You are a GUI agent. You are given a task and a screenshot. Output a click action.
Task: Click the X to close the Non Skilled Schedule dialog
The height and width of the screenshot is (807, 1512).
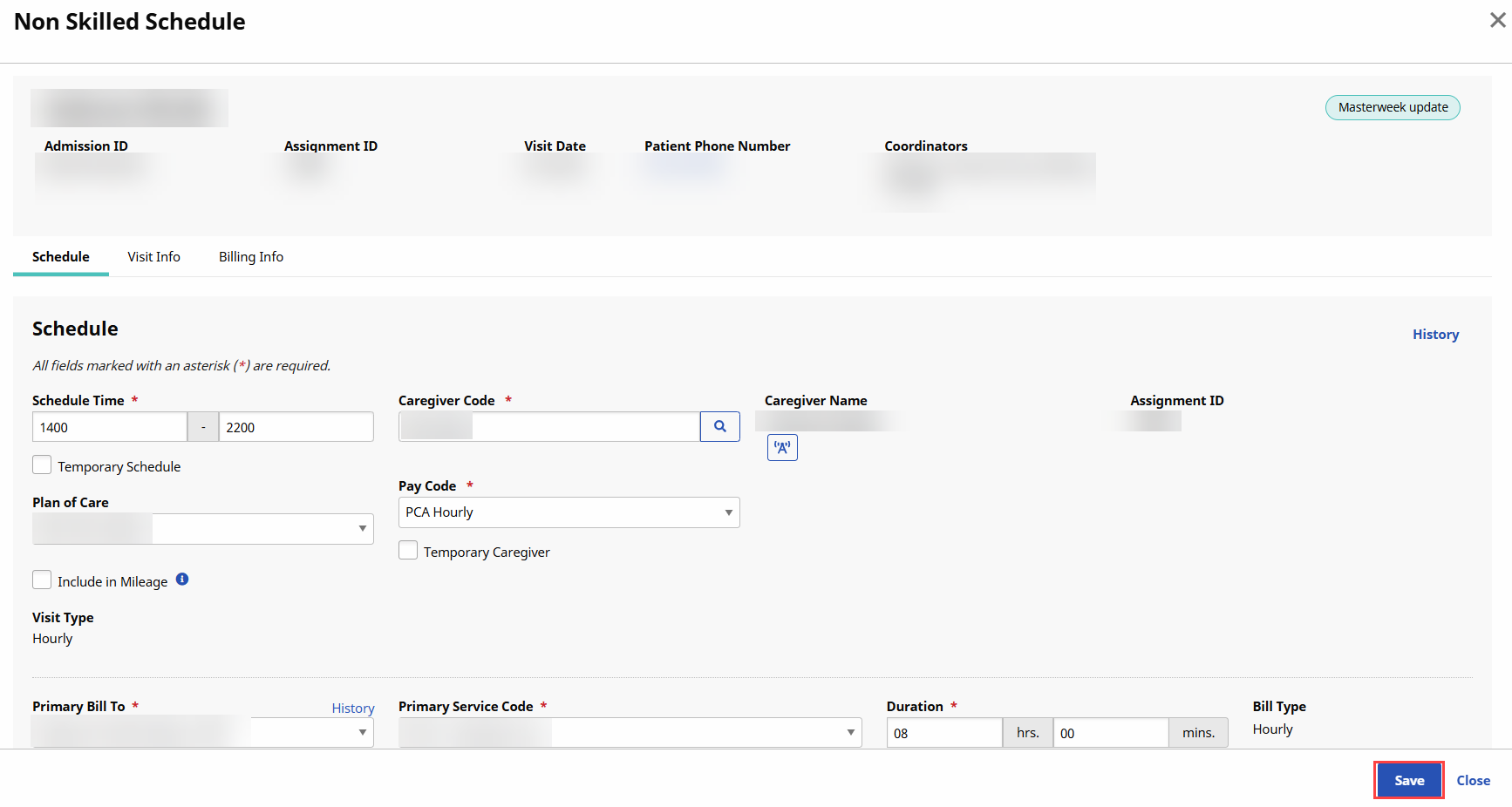[1498, 19]
